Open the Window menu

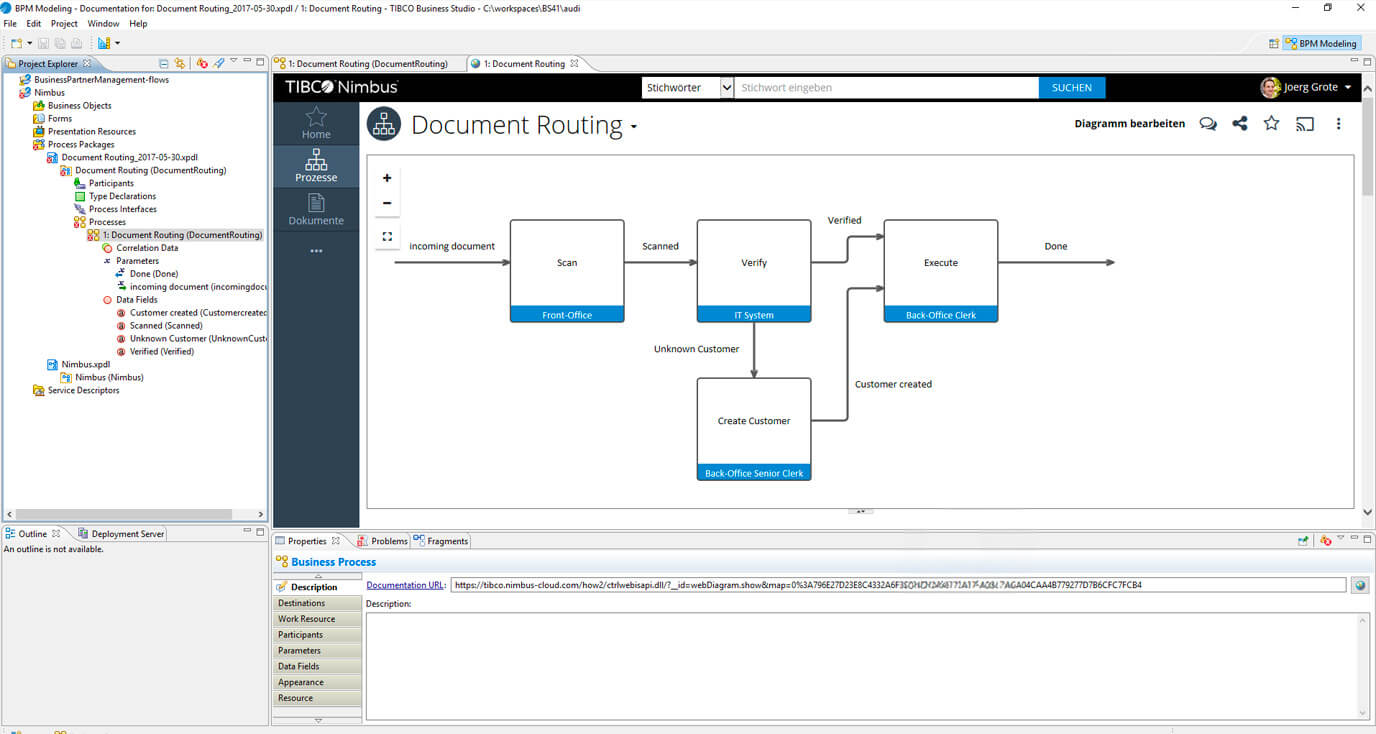tap(103, 23)
